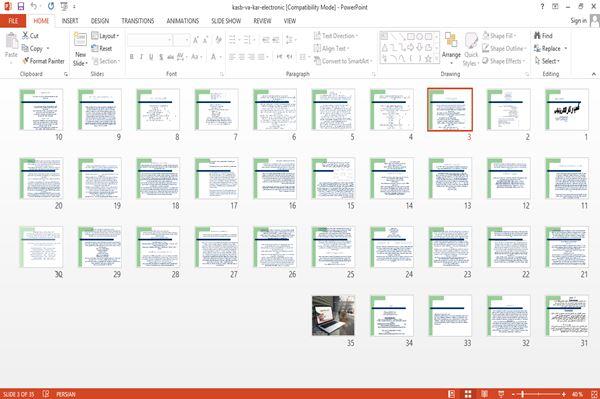
Task: Click the Undo arrow in the title bar
Action: point(34,6)
